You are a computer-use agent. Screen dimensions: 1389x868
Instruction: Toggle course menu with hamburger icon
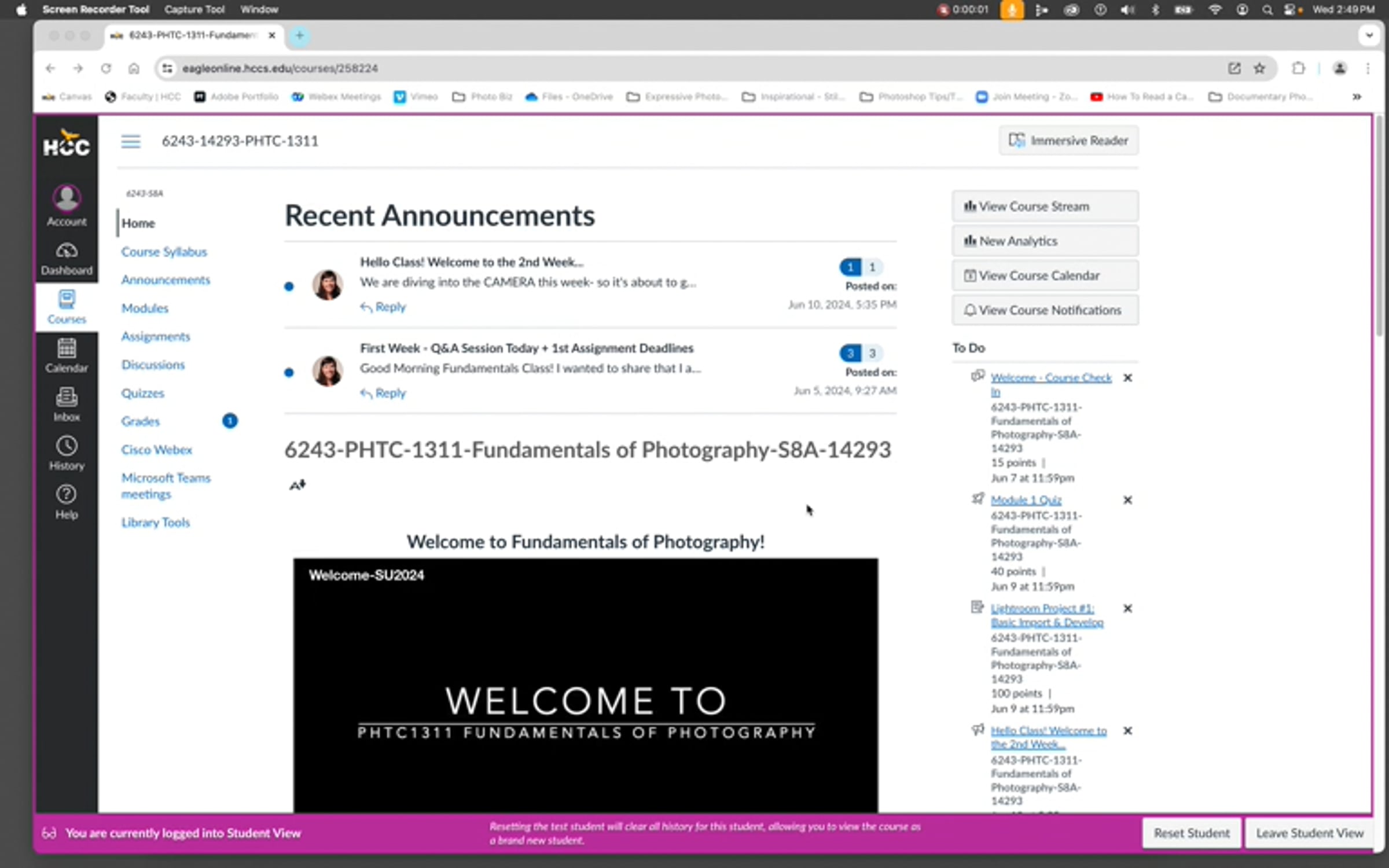pyautogui.click(x=131, y=141)
